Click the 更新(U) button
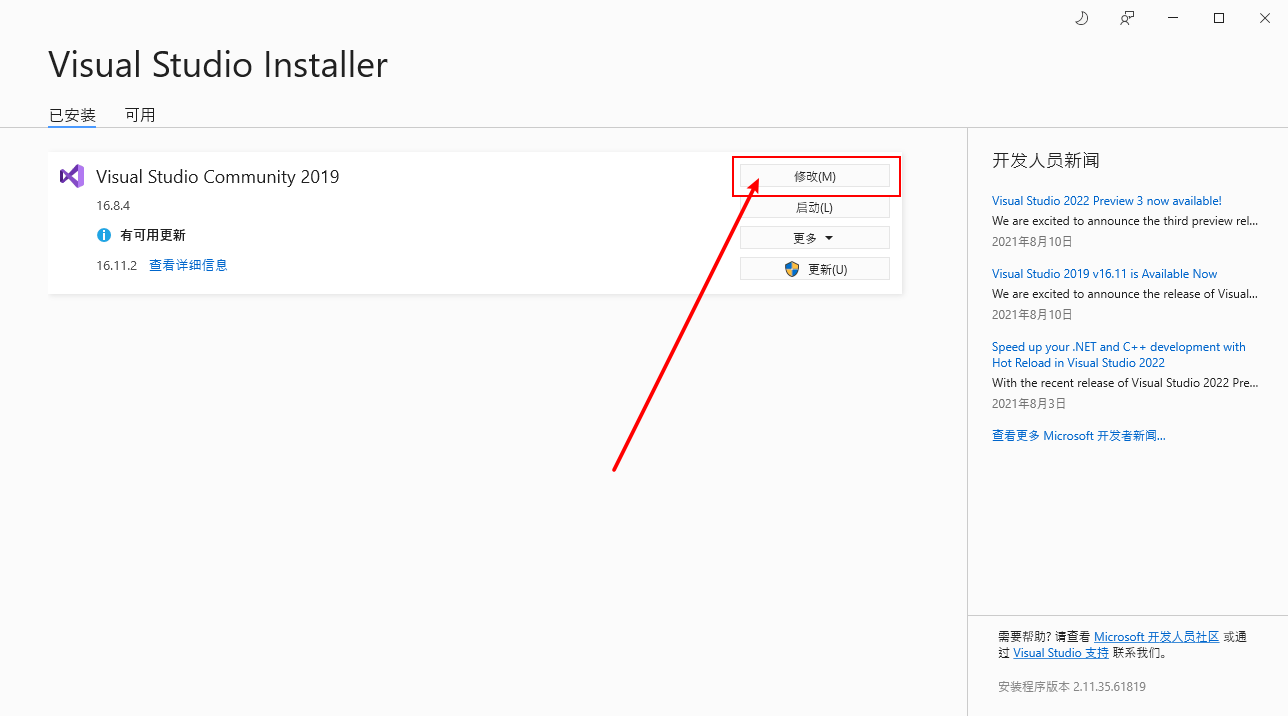This screenshot has width=1288, height=716. click(x=815, y=269)
